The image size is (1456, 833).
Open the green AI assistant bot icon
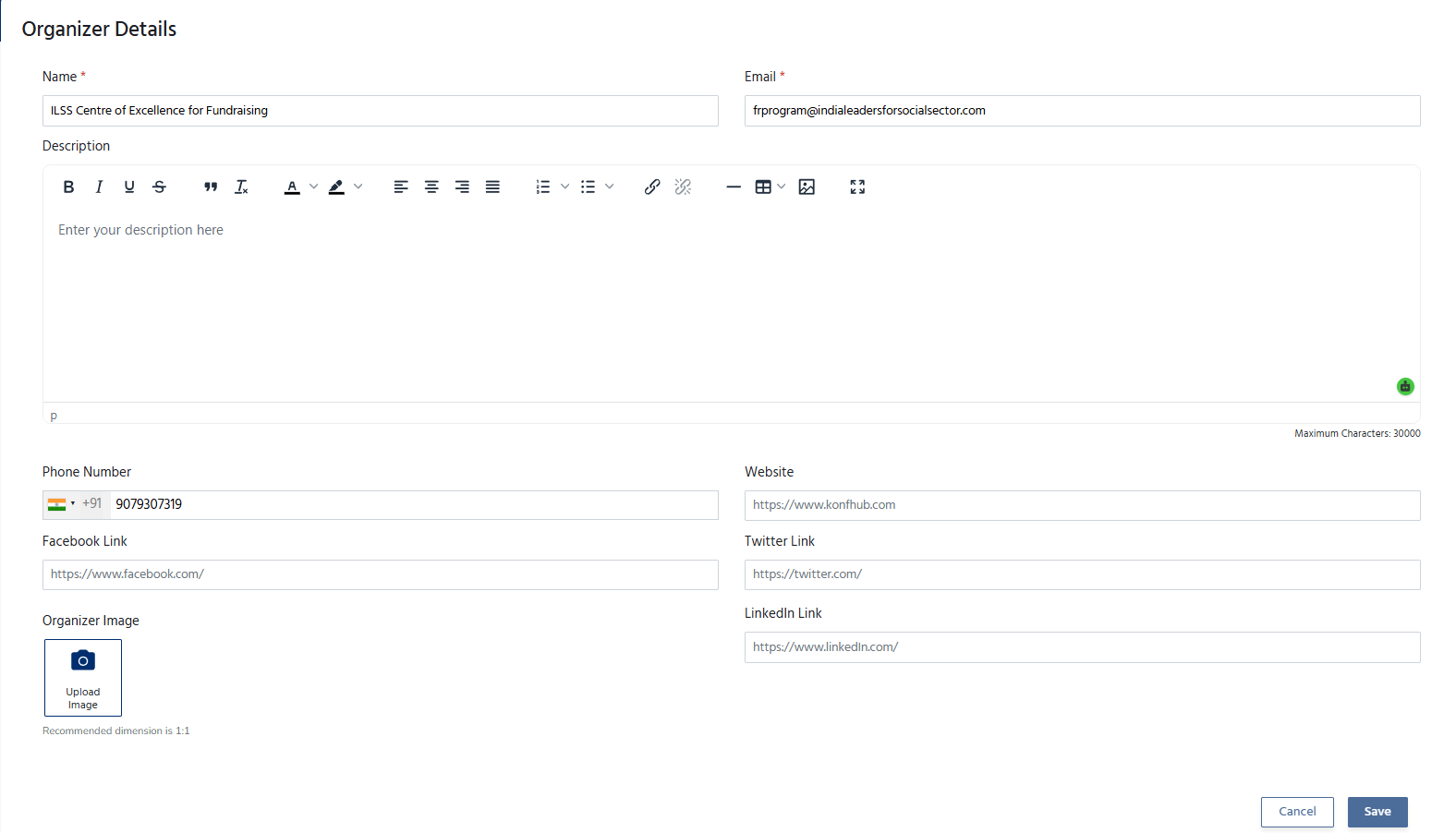click(1405, 386)
